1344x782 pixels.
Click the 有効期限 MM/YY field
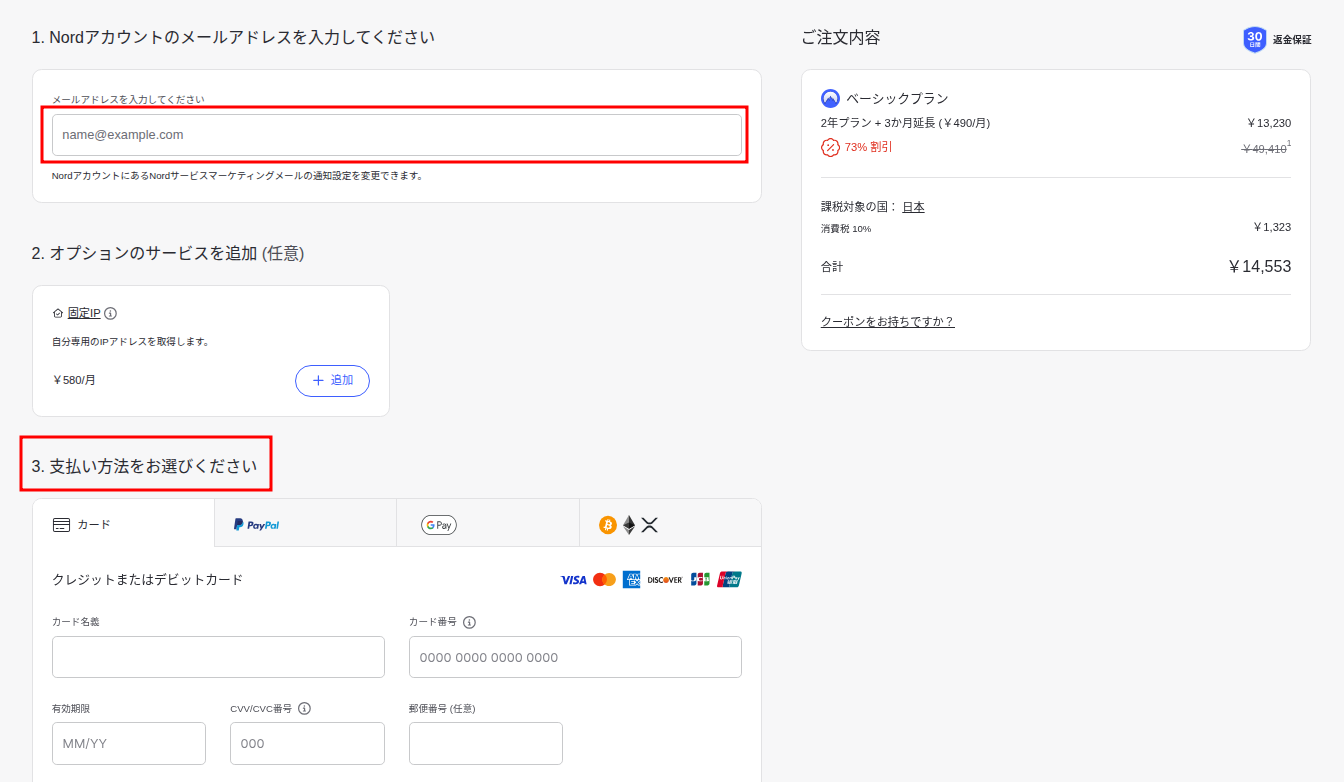[x=128, y=743]
